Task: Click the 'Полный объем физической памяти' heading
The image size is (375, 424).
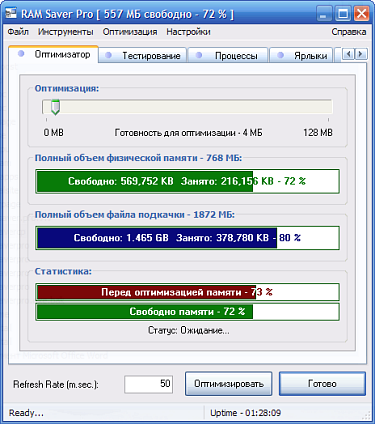Action: [x=138, y=158]
